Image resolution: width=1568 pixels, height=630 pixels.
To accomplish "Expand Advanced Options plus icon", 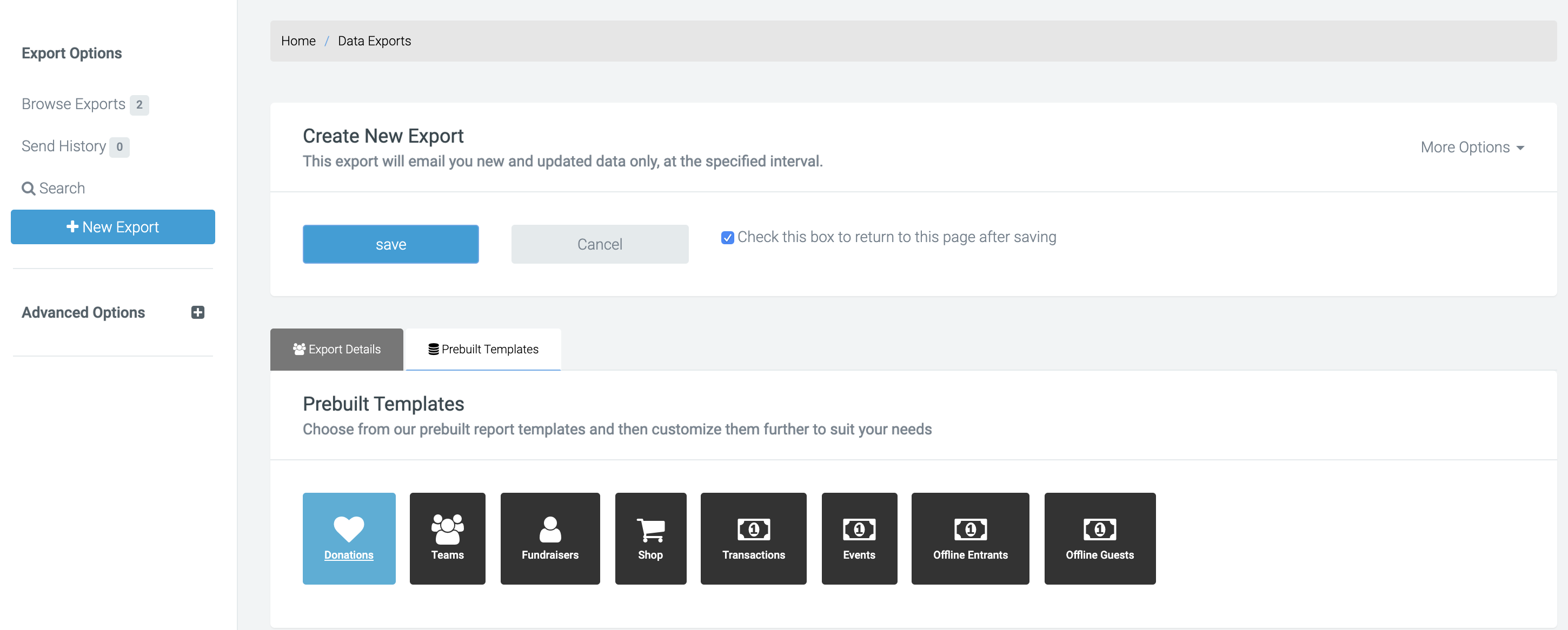I will 197,312.
